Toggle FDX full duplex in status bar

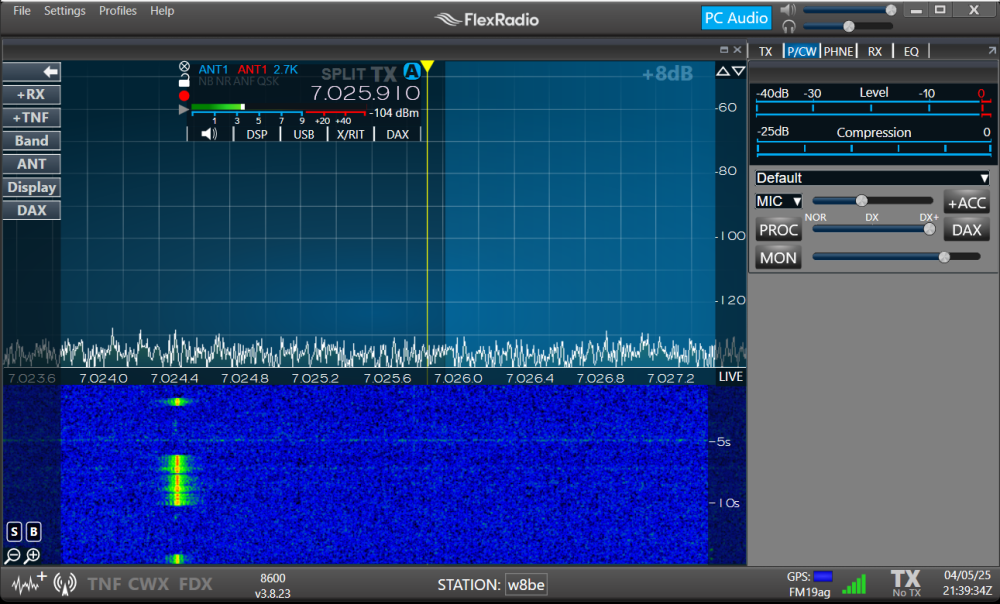point(195,584)
